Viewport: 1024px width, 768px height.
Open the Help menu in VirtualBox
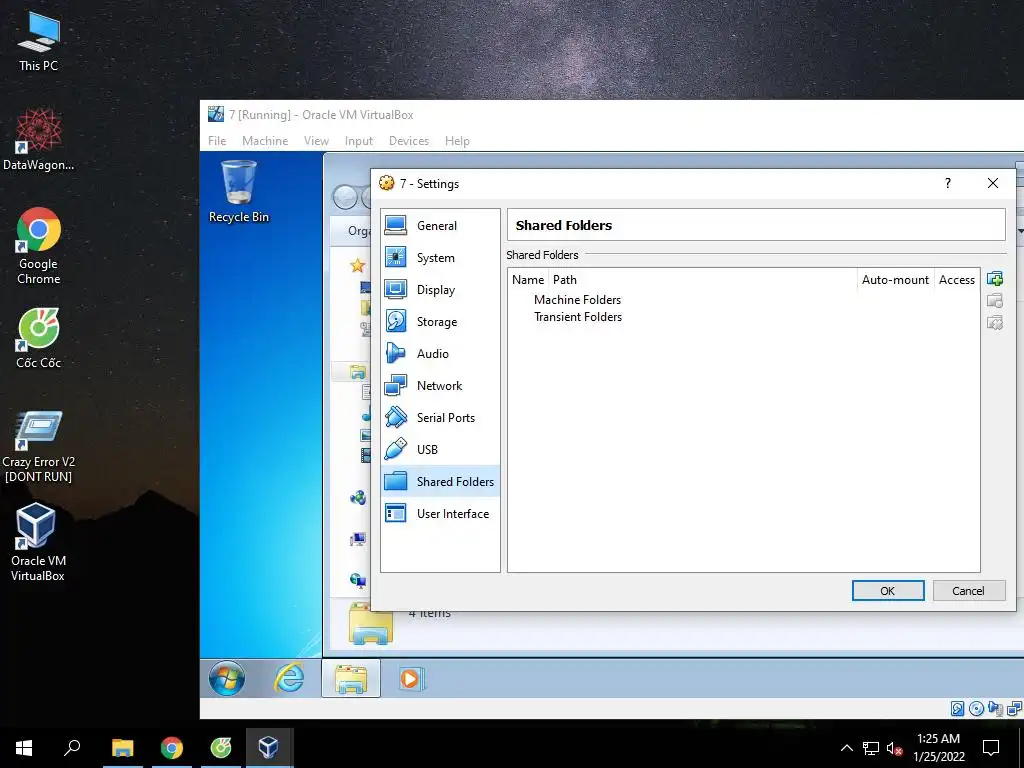tap(457, 140)
